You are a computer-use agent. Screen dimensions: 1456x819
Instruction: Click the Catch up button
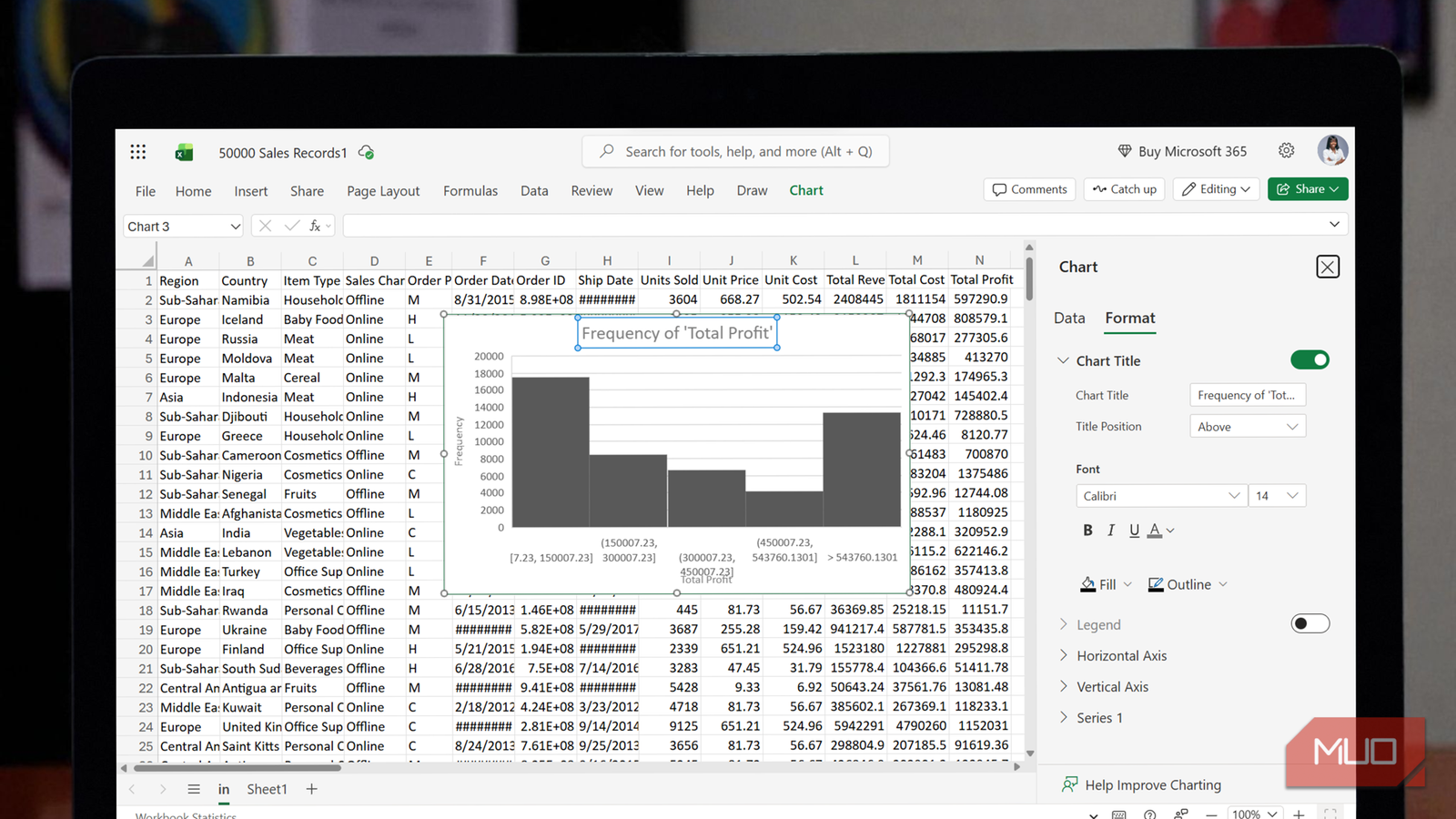pyautogui.click(x=1124, y=188)
